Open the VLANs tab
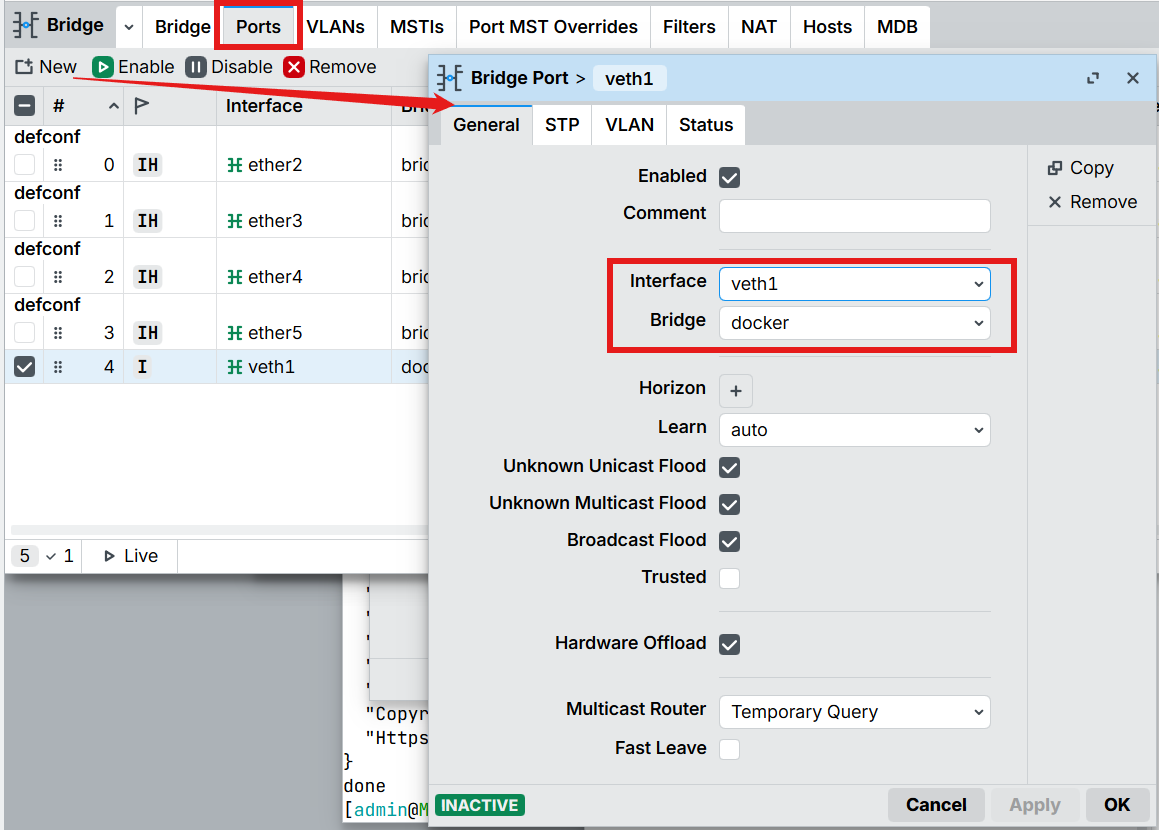The height and width of the screenshot is (830, 1159). click(x=335, y=27)
